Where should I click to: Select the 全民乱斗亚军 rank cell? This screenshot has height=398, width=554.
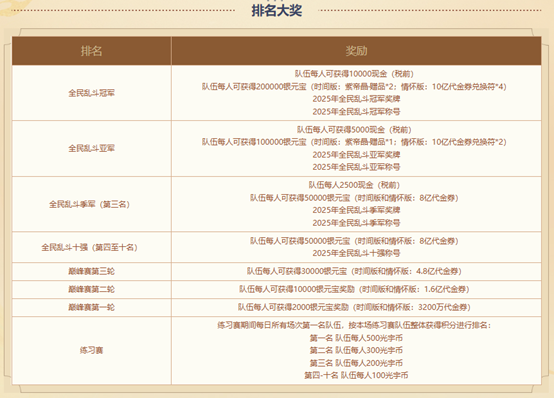tap(92, 148)
